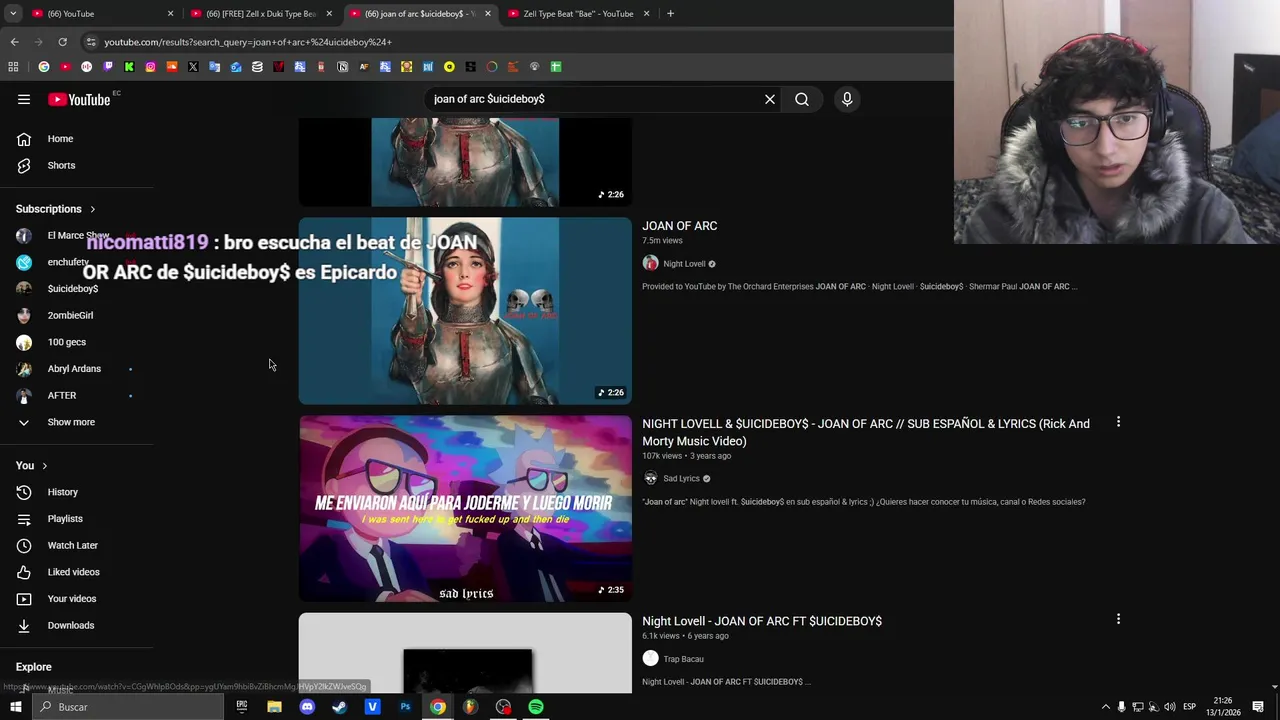Switch to the FREE Zell x Duki tab
Viewport: 1280px width, 720px height.
click(x=260, y=14)
